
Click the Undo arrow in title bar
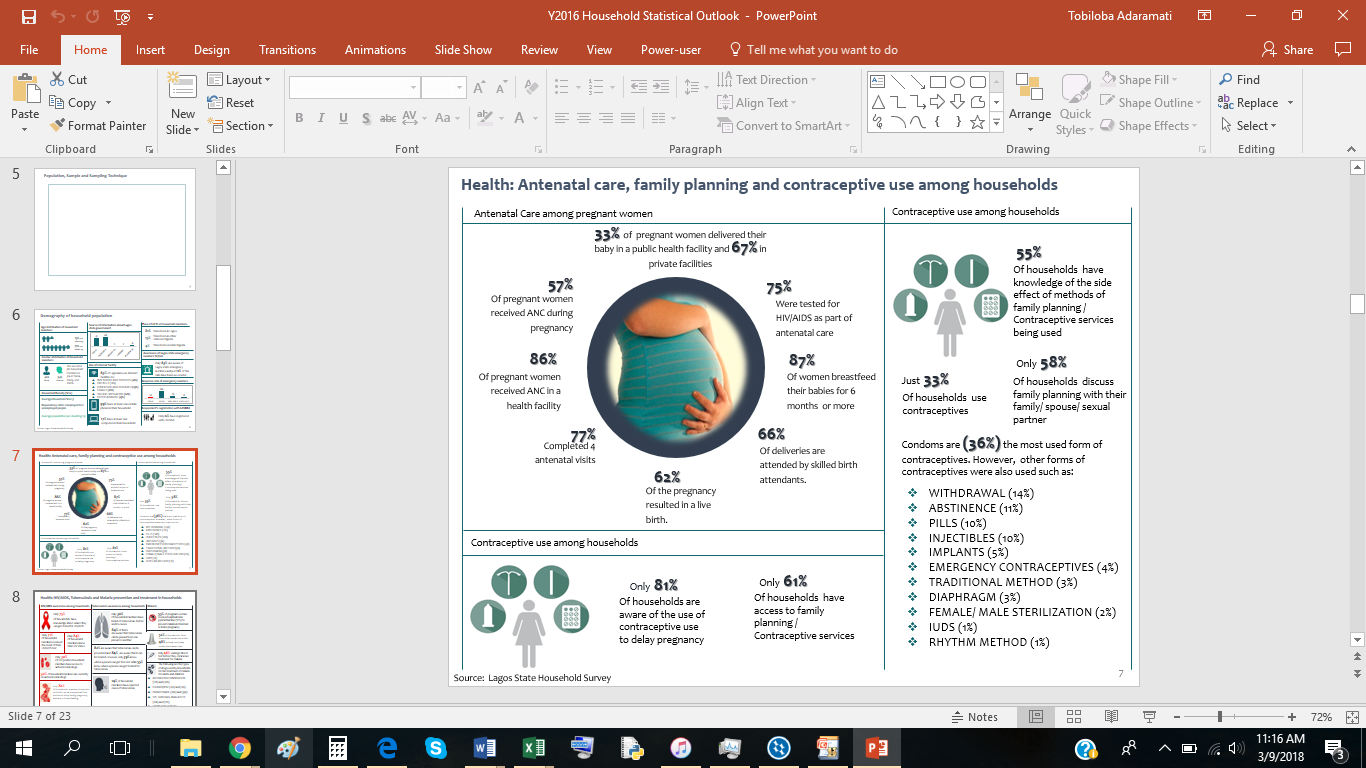pos(59,17)
